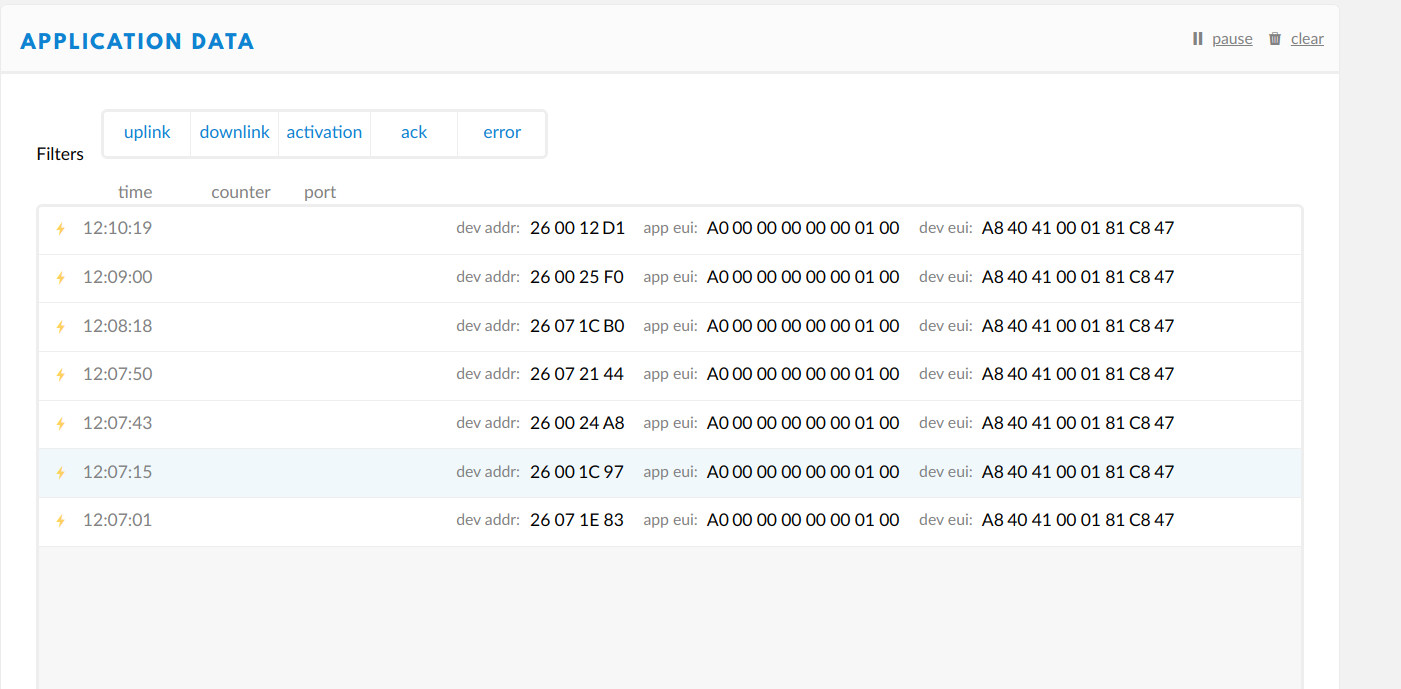Click the Filters label
The width and height of the screenshot is (1401, 689).
click(60, 154)
